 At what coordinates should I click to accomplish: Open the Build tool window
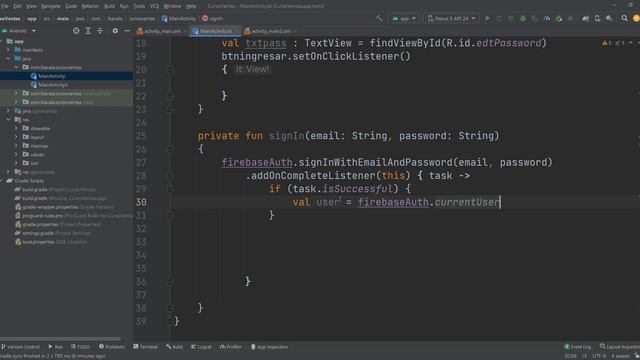[175, 347]
